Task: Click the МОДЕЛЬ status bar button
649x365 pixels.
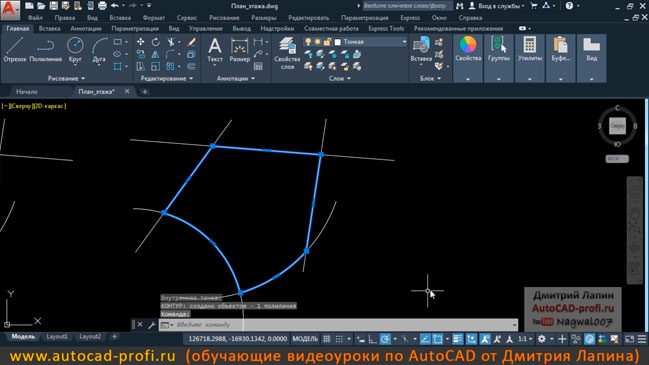Action: coord(305,339)
